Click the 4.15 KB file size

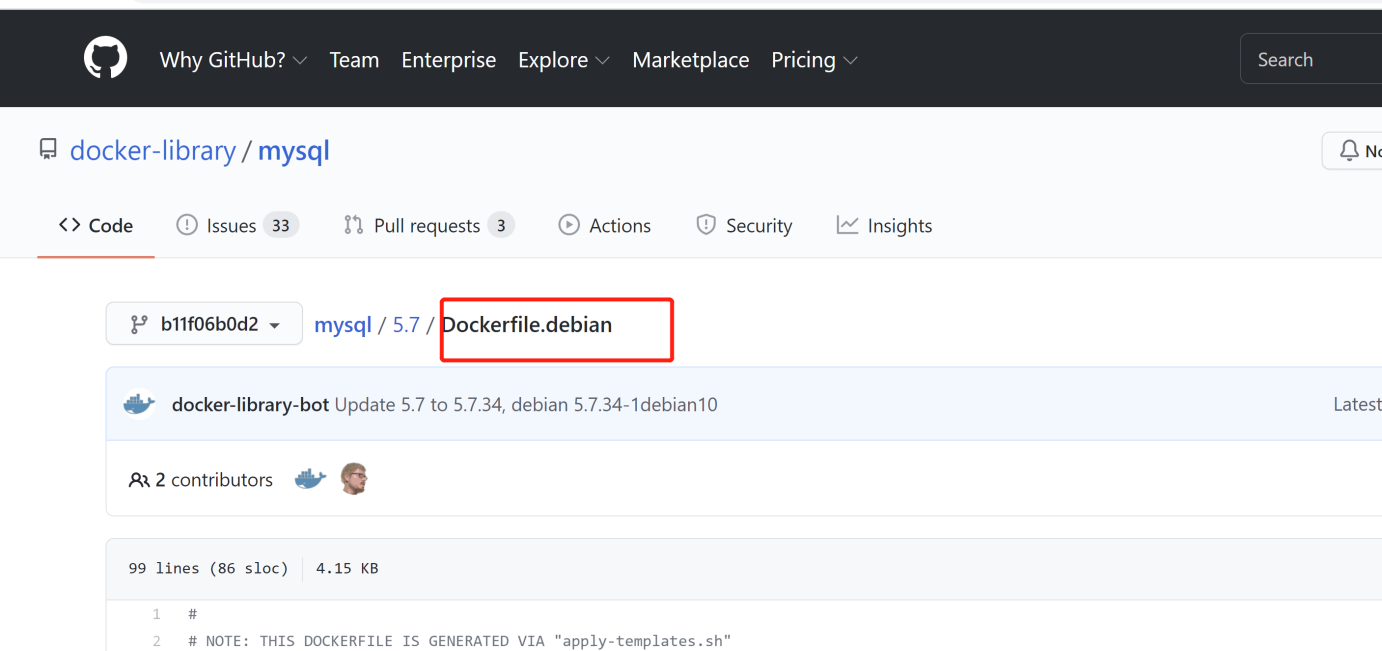(347, 568)
